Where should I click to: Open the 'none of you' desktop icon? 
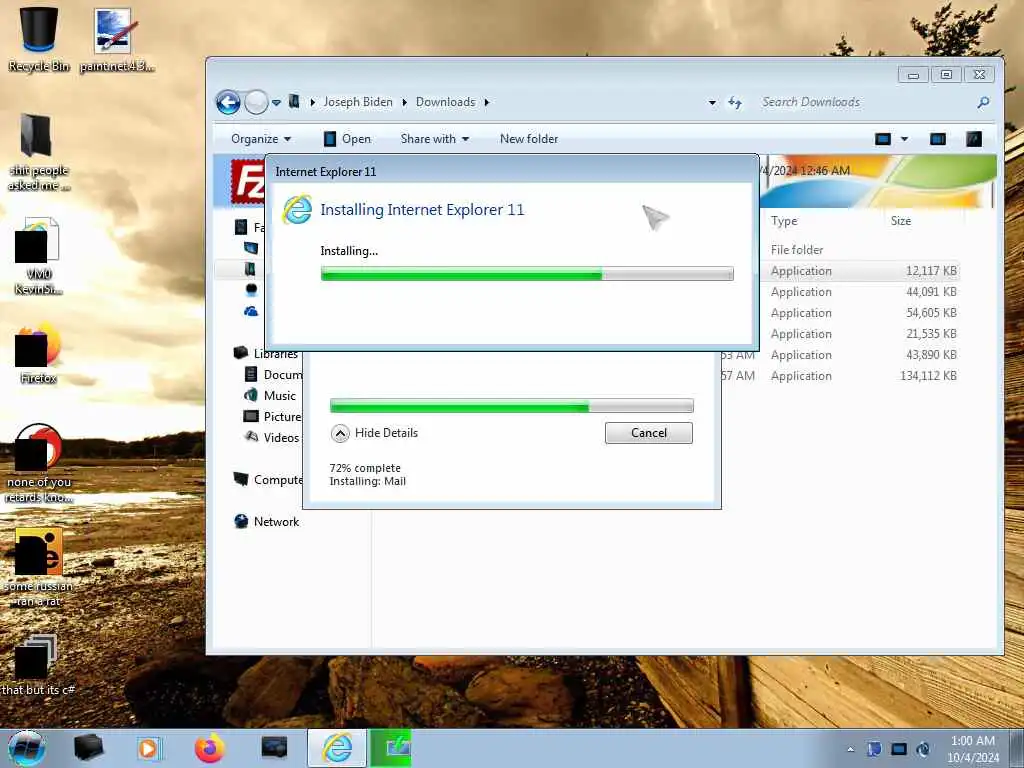(38, 464)
